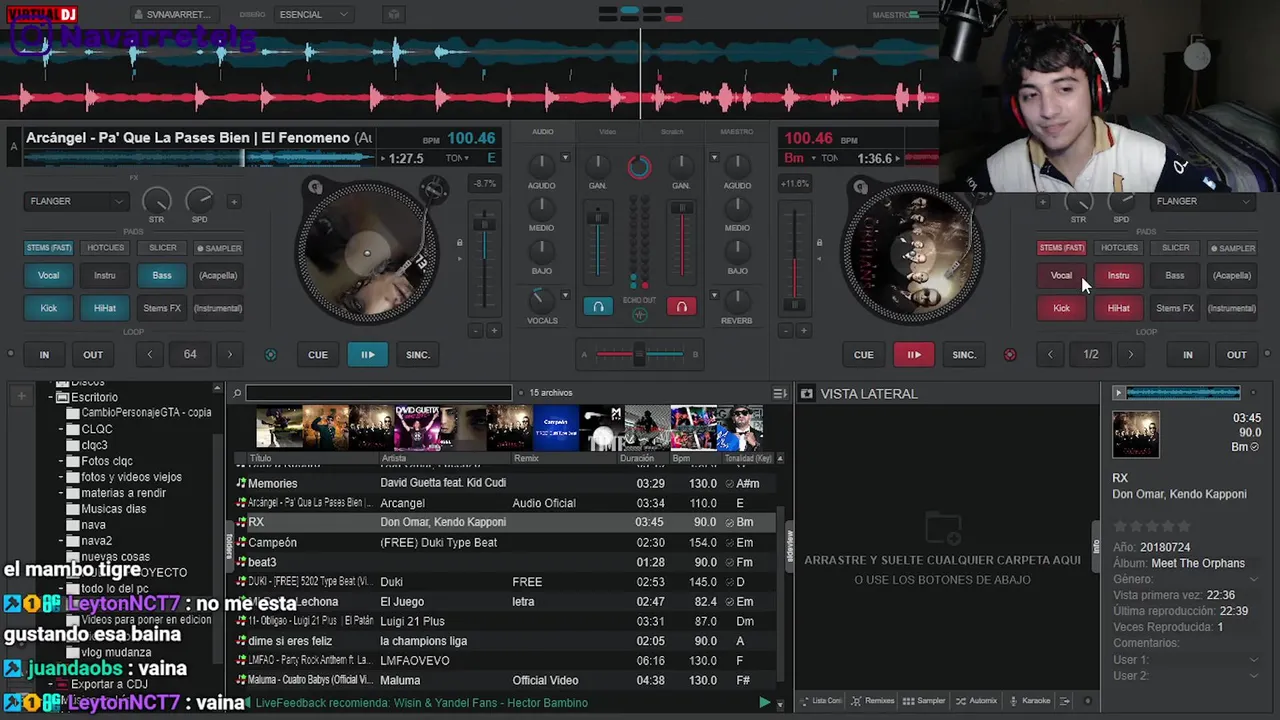Image resolution: width=1280 pixels, height=720 pixels.
Task: Halve left deck loop size arrow
Action: point(150,355)
